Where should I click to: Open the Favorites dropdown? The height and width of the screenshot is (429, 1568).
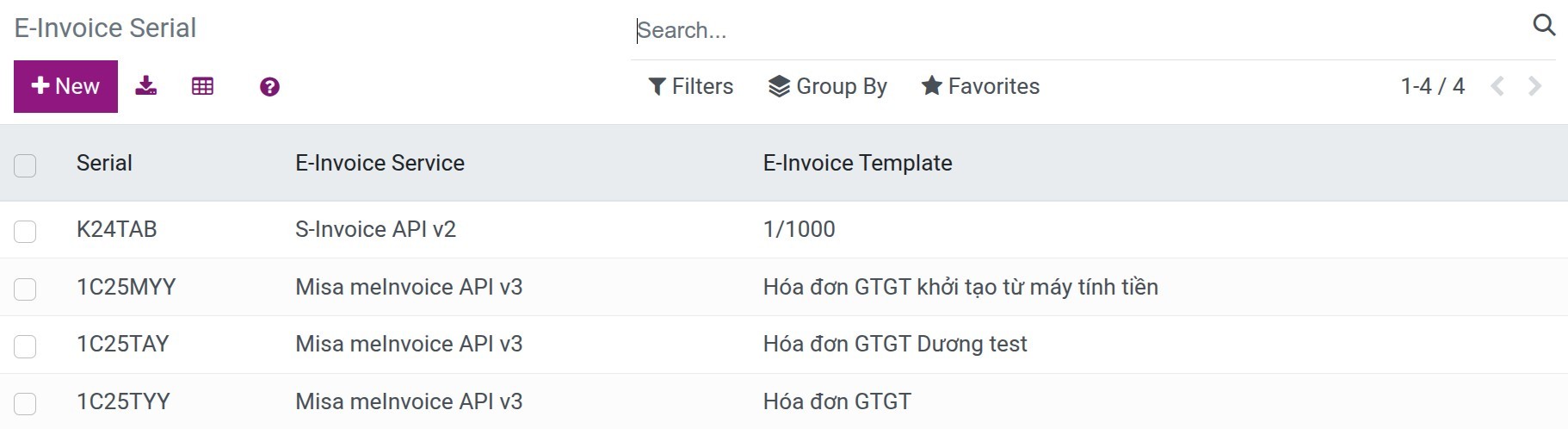point(980,86)
